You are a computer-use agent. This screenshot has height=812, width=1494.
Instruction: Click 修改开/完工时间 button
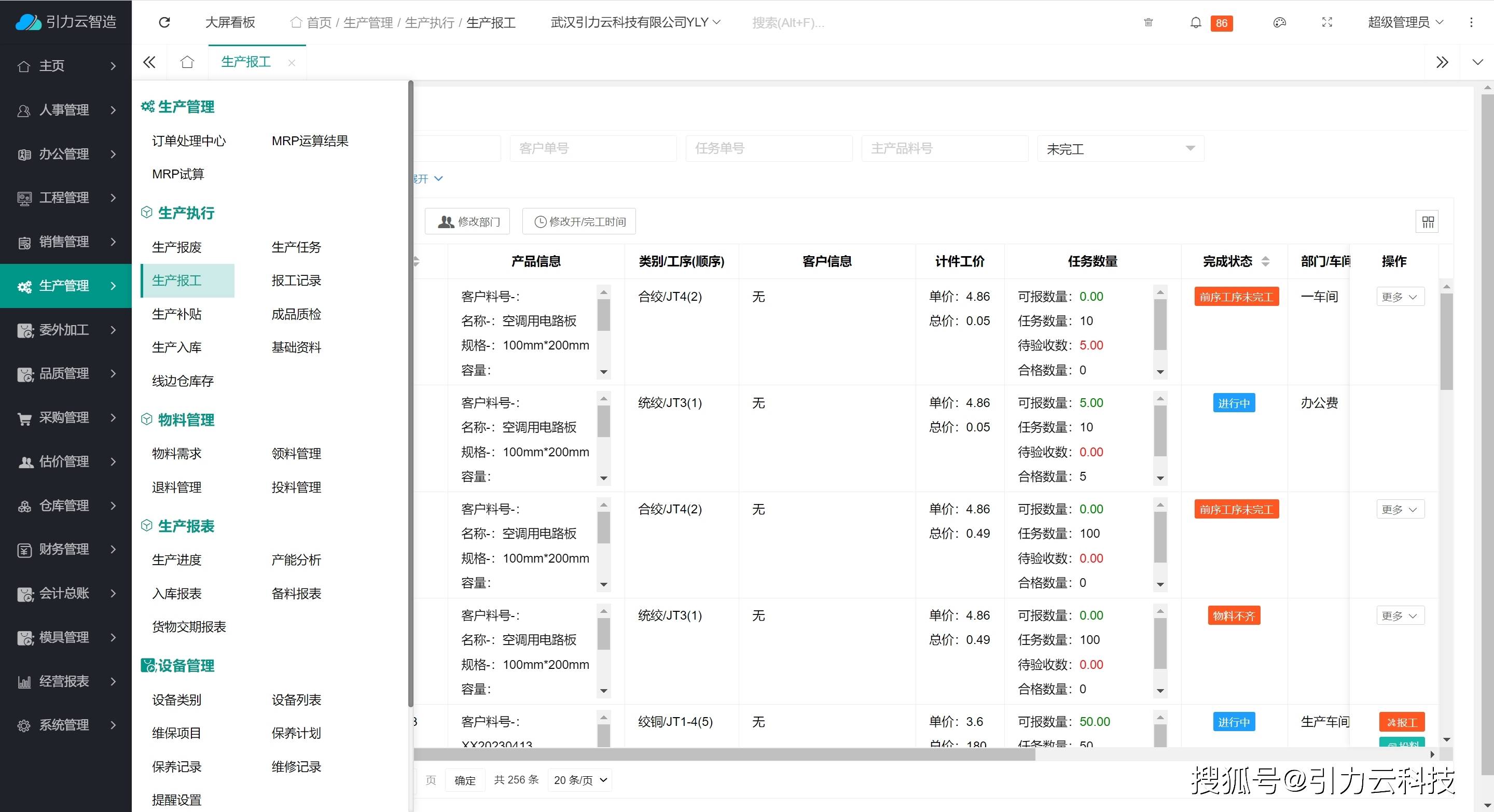[579, 221]
